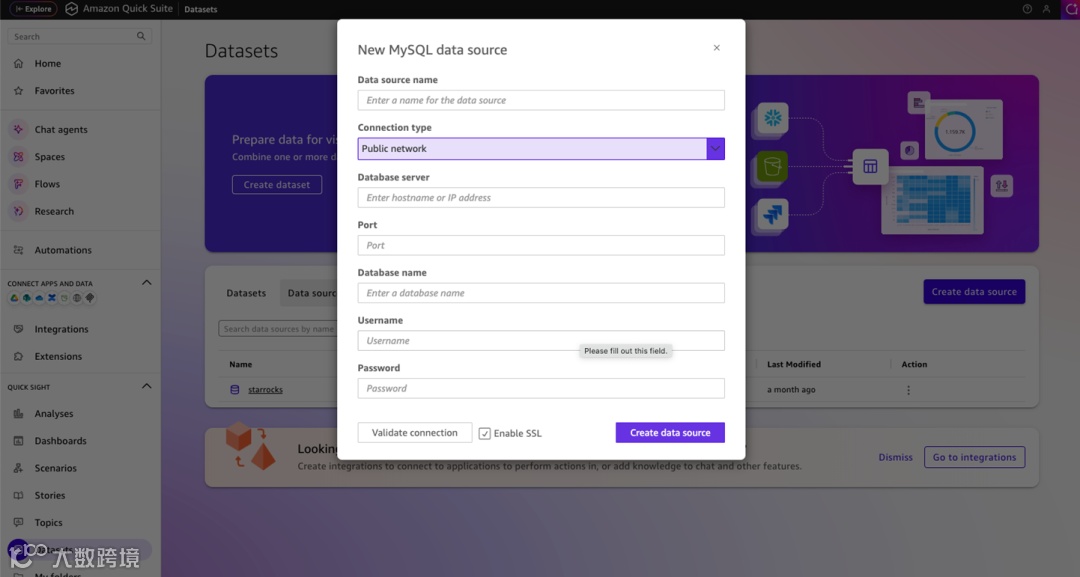The width and height of the screenshot is (1080, 577).
Task: Toggle the Enable SSL checkbox
Action: click(485, 433)
